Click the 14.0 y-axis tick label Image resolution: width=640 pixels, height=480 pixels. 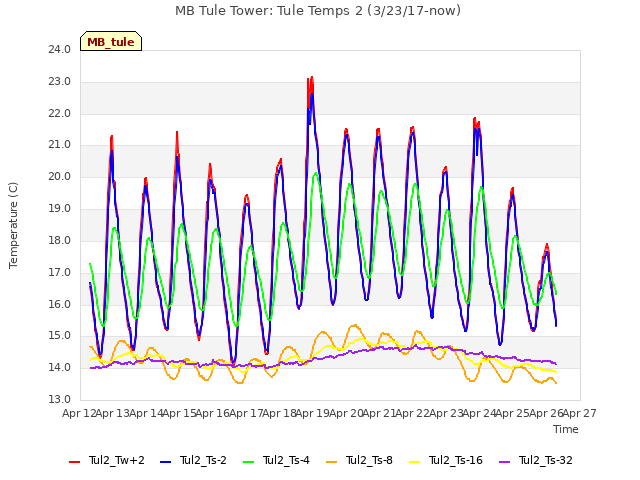click(x=60, y=367)
